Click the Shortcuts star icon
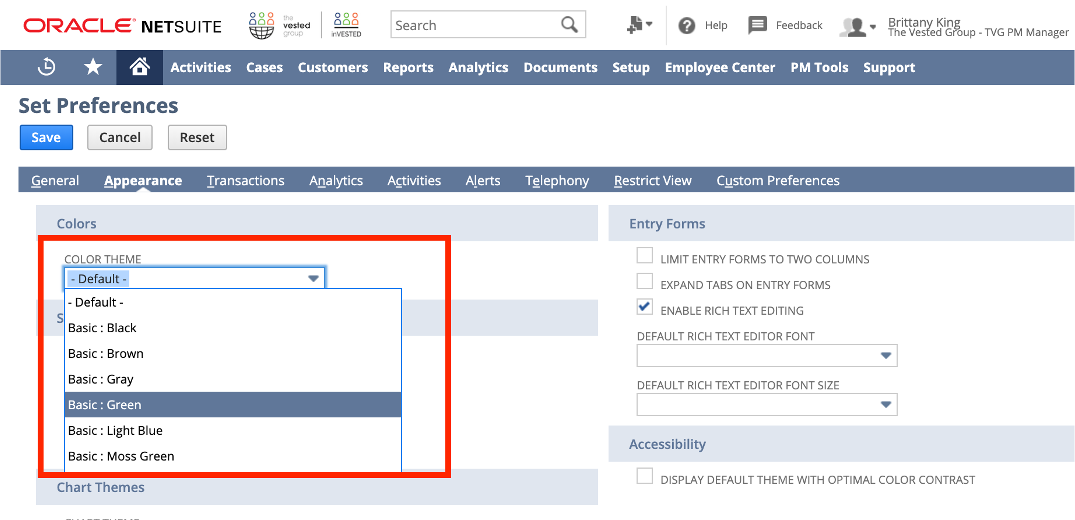Viewport: 1075px width, 520px height. coord(93,67)
